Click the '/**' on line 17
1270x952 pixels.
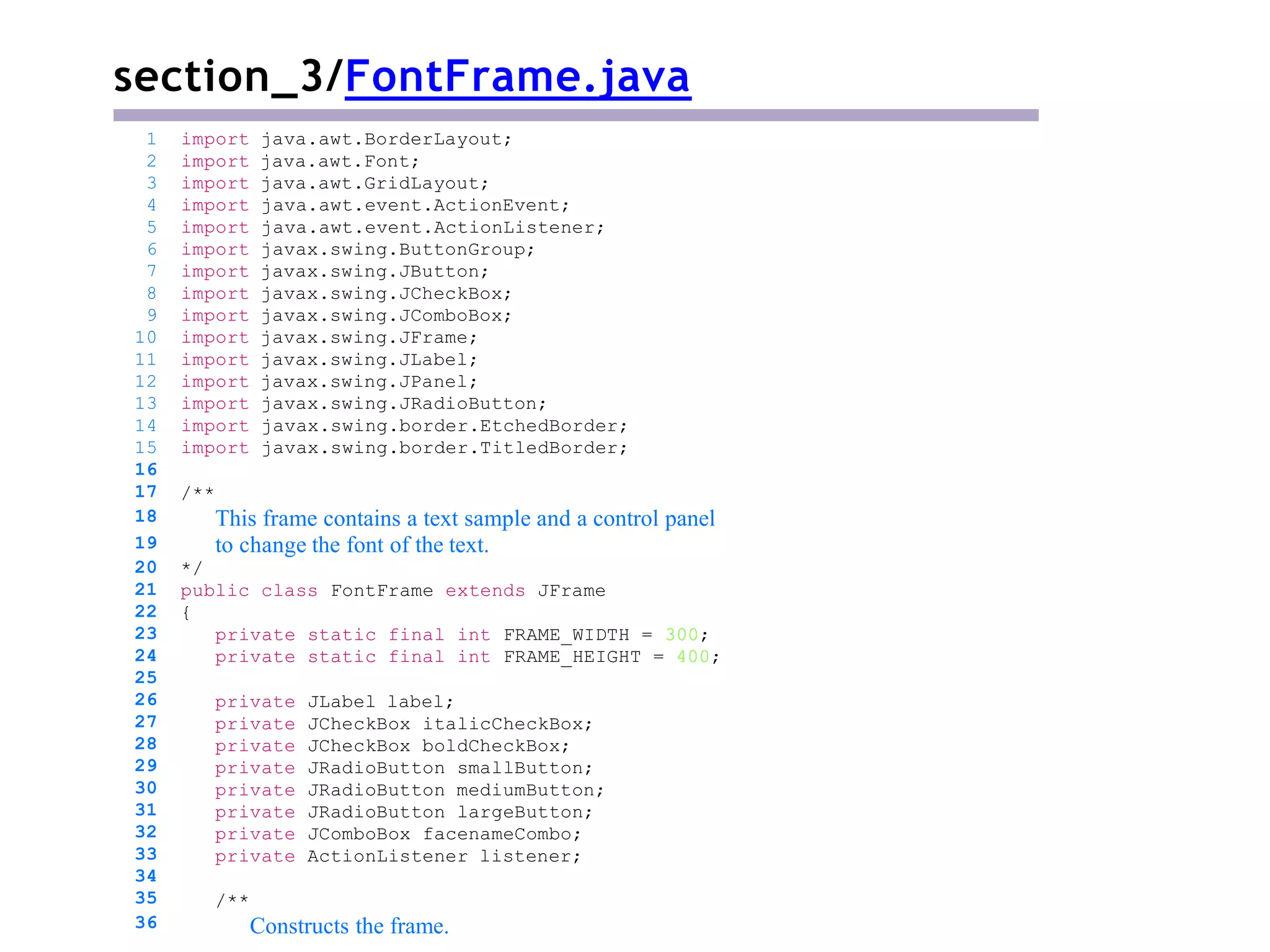pos(198,493)
